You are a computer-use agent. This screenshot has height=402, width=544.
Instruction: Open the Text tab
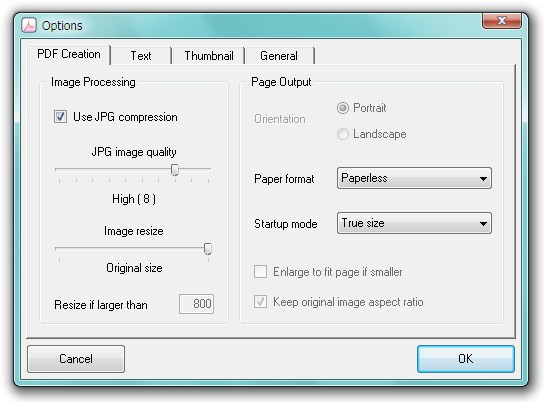(x=141, y=56)
